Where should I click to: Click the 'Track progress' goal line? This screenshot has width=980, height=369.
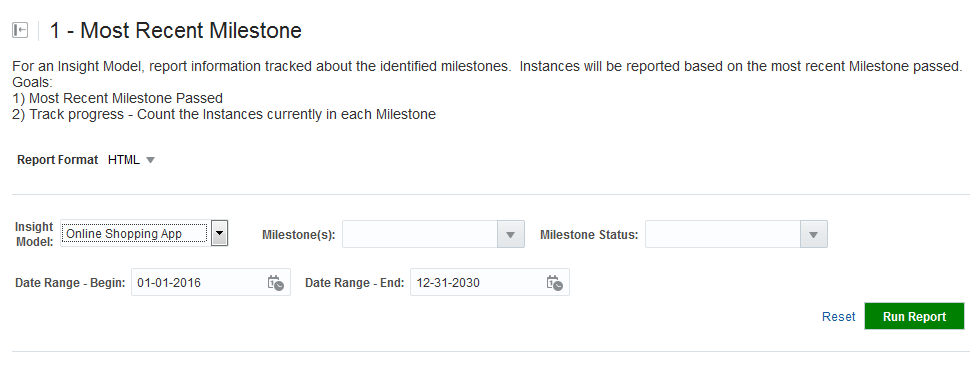coord(224,114)
